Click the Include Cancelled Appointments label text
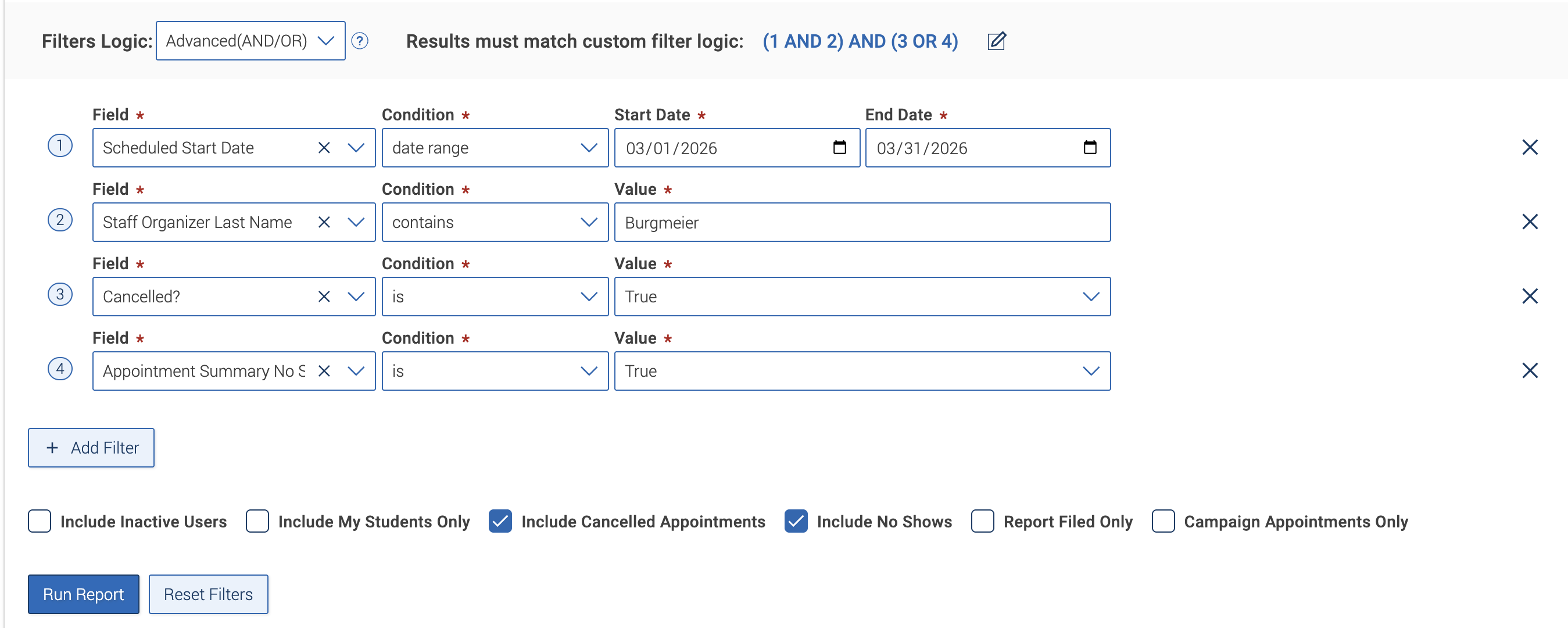 (643, 522)
